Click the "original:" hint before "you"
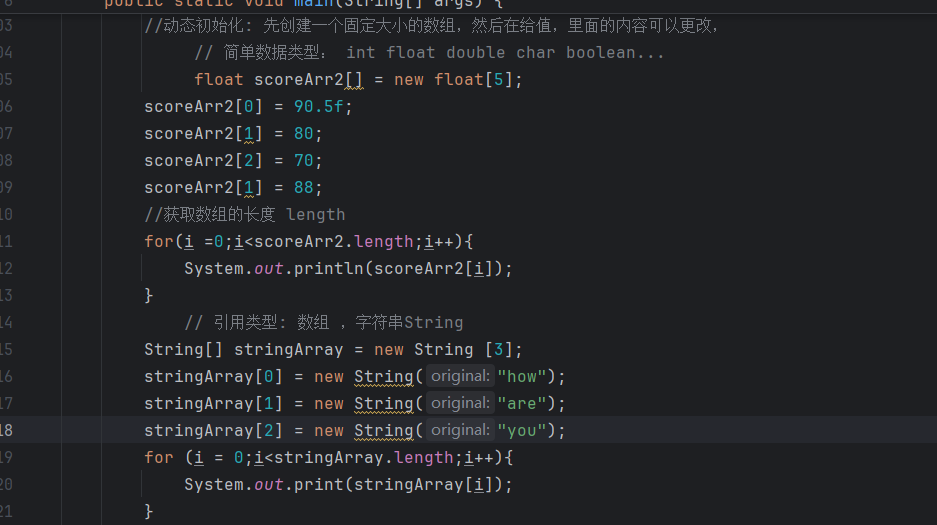The height and width of the screenshot is (525, 937). coord(460,431)
